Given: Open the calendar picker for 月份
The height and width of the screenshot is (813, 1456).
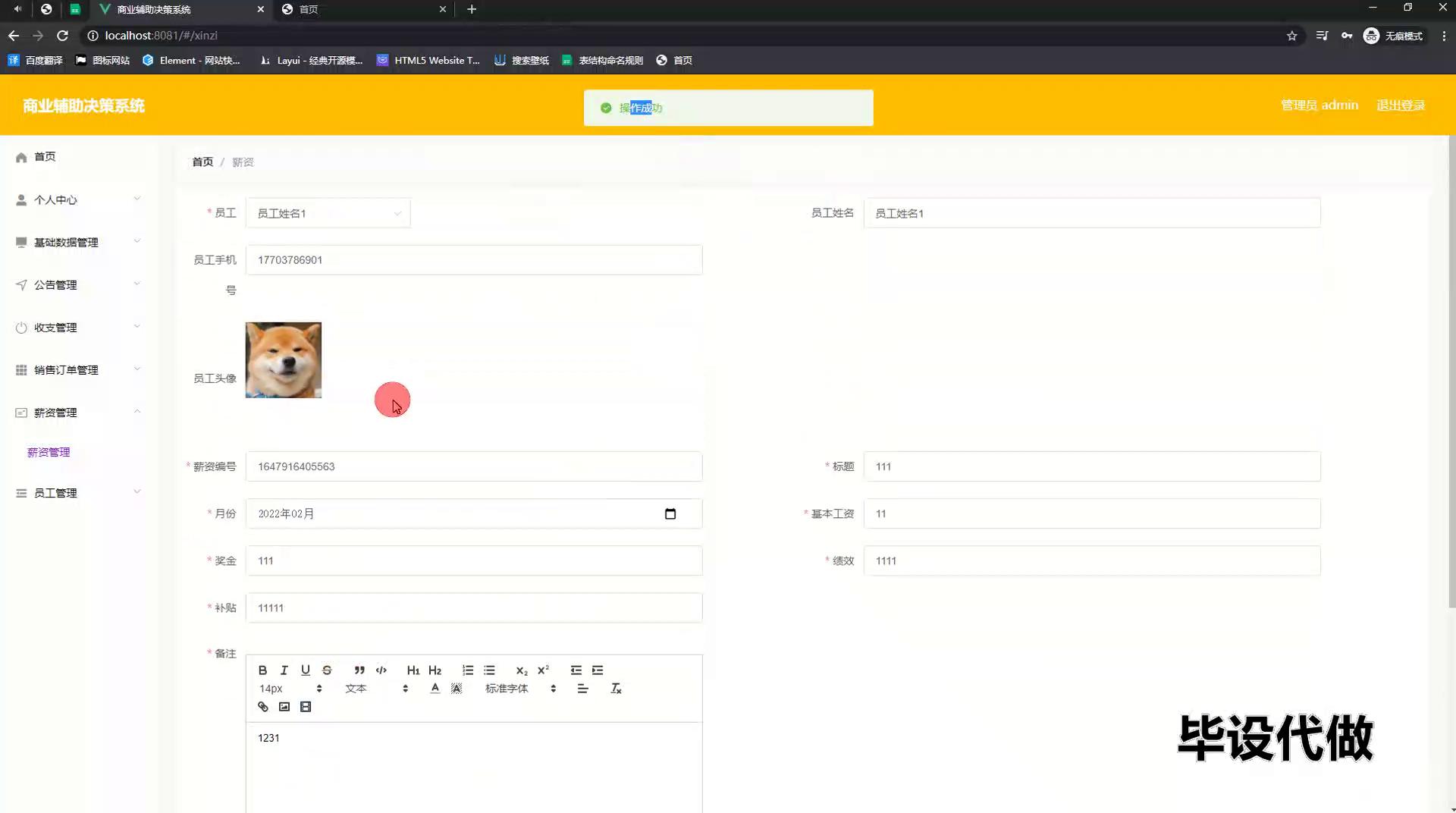Looking at the screenshot, I should (670, 514).
